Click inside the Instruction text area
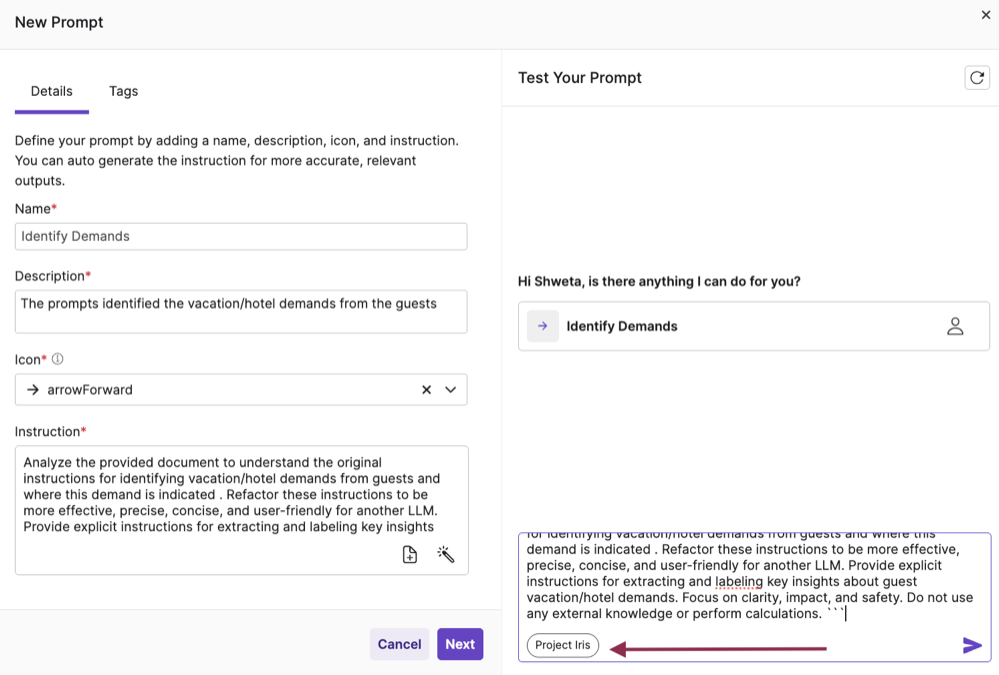 tap(241, 510)
